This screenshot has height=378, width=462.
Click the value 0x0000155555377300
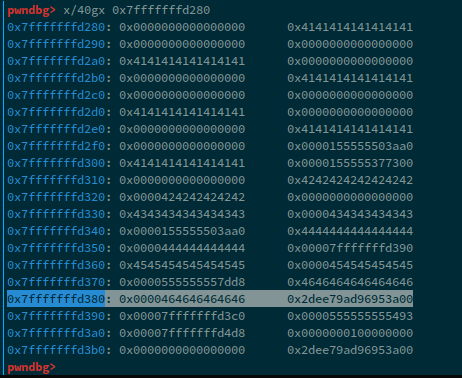point(350,163)
